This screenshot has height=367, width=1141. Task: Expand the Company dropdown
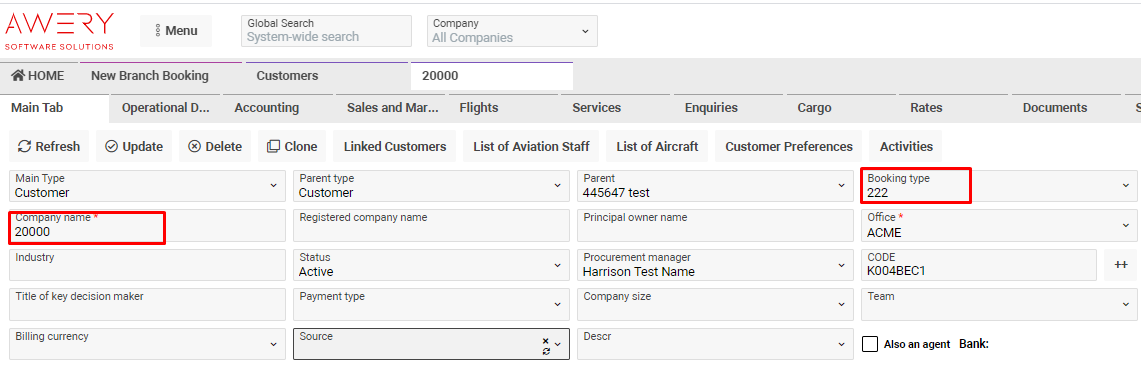click(512, 31)
